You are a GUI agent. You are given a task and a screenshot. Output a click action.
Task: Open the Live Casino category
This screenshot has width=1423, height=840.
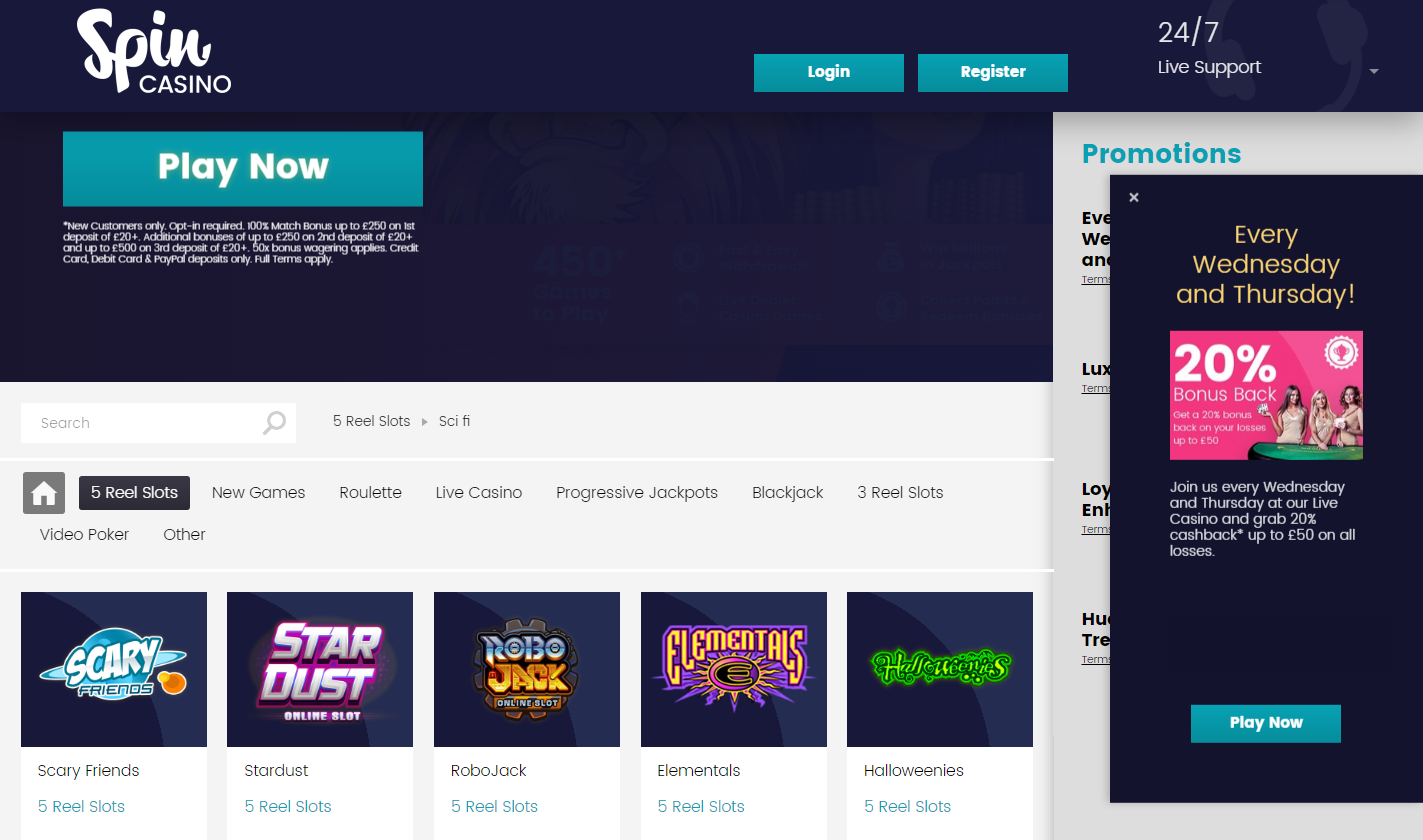click(x=479, y=492)
